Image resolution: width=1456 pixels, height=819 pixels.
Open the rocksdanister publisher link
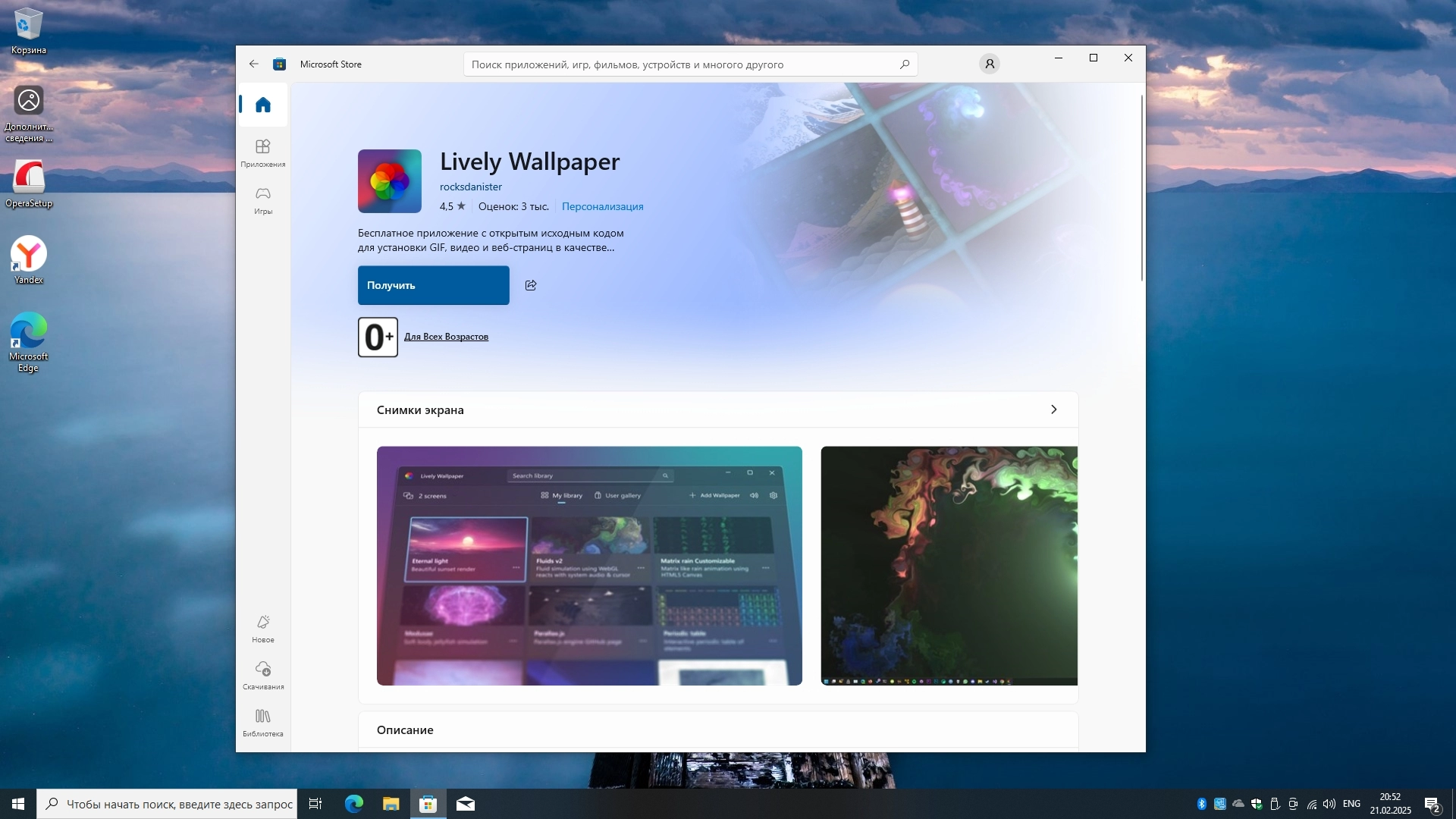coord(470,187)
